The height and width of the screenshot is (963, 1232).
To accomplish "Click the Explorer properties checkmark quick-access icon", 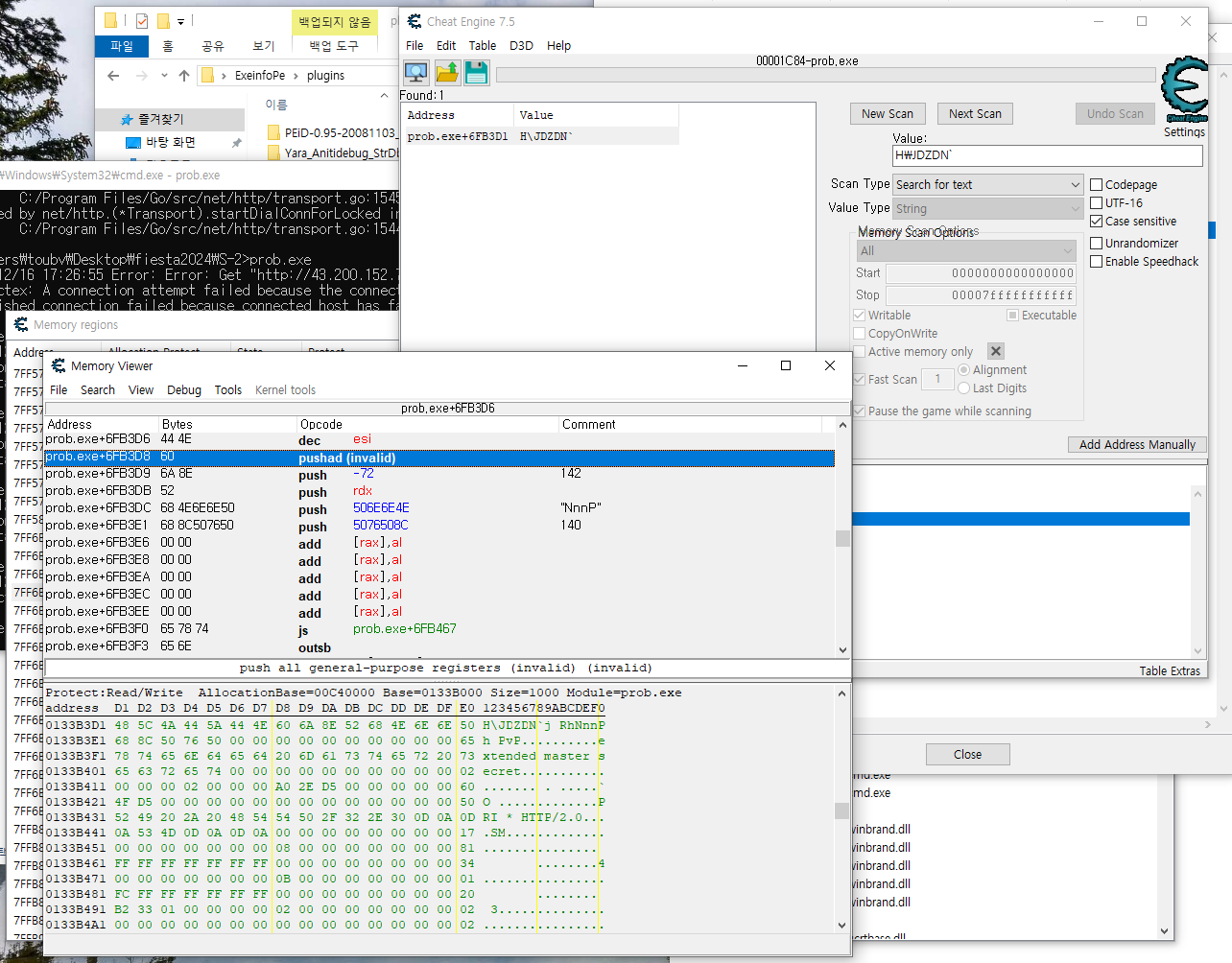I will 142,20.
